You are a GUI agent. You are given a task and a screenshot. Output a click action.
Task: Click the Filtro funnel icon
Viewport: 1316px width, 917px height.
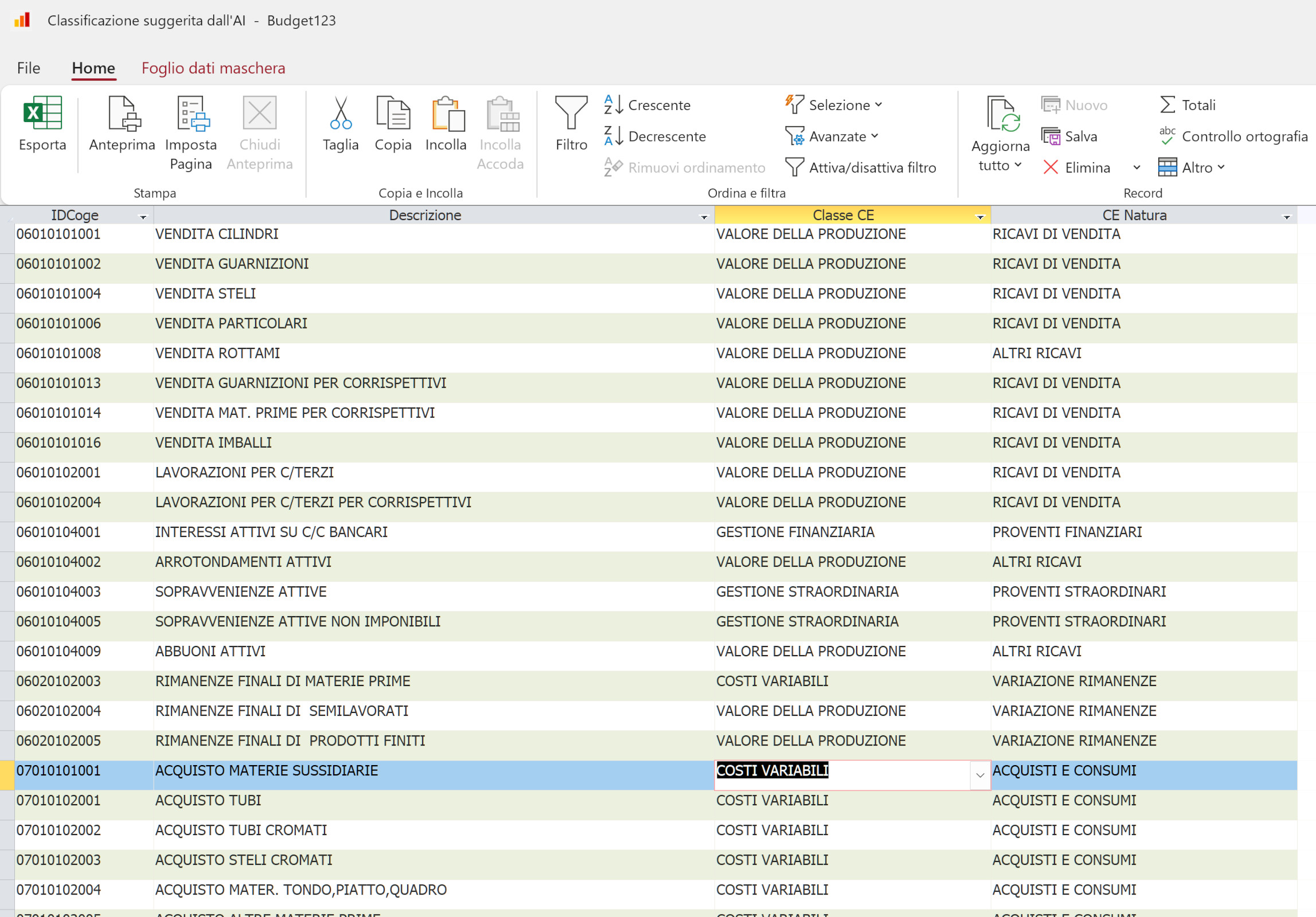point(571,113)
